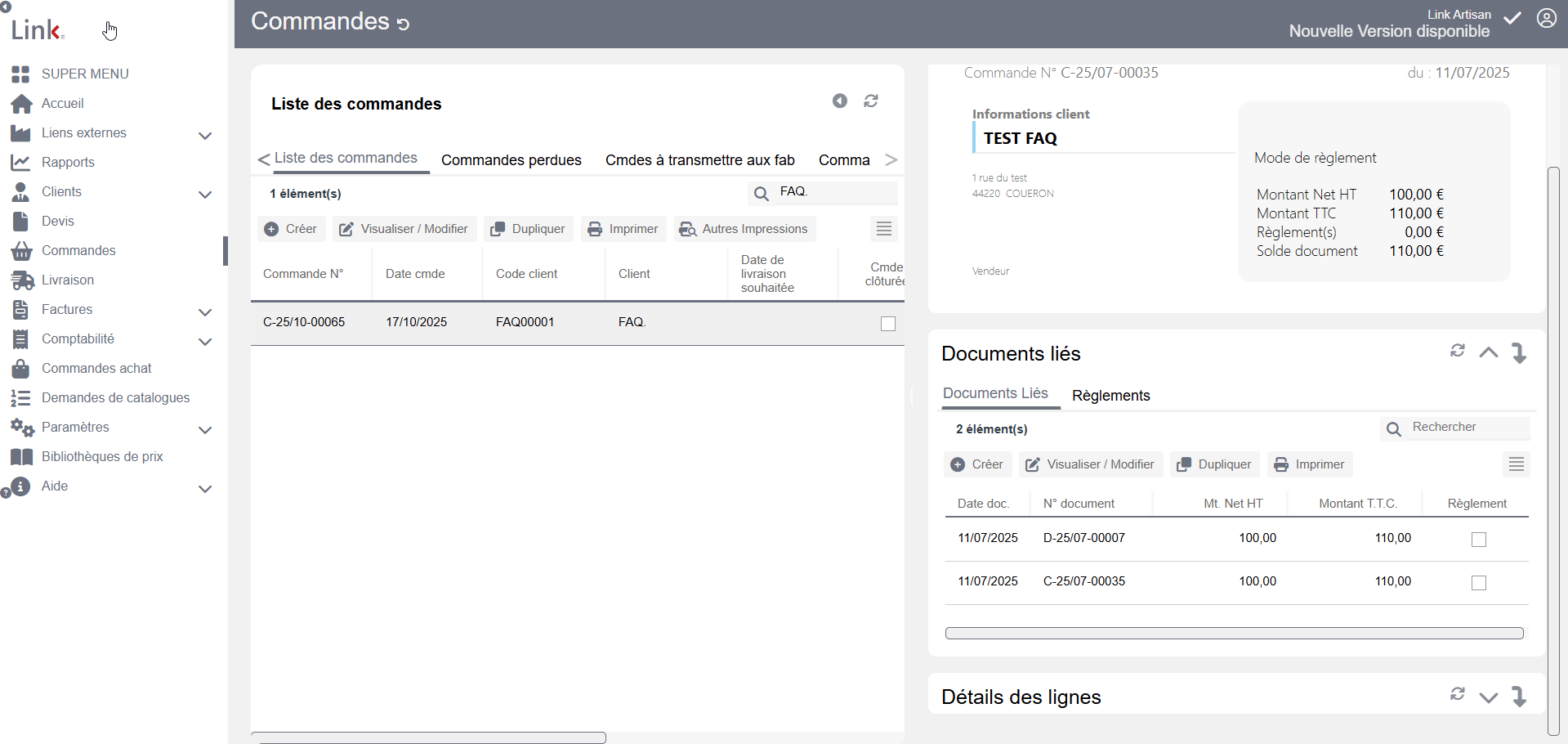This screenshot has width=1568, height=744.
Task: Expand the Liens externes submenu
Action: coord(205,135)
